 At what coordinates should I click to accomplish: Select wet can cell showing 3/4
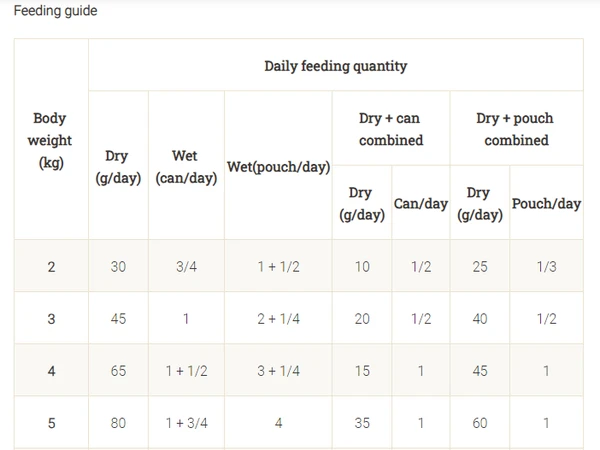(186, 266)
